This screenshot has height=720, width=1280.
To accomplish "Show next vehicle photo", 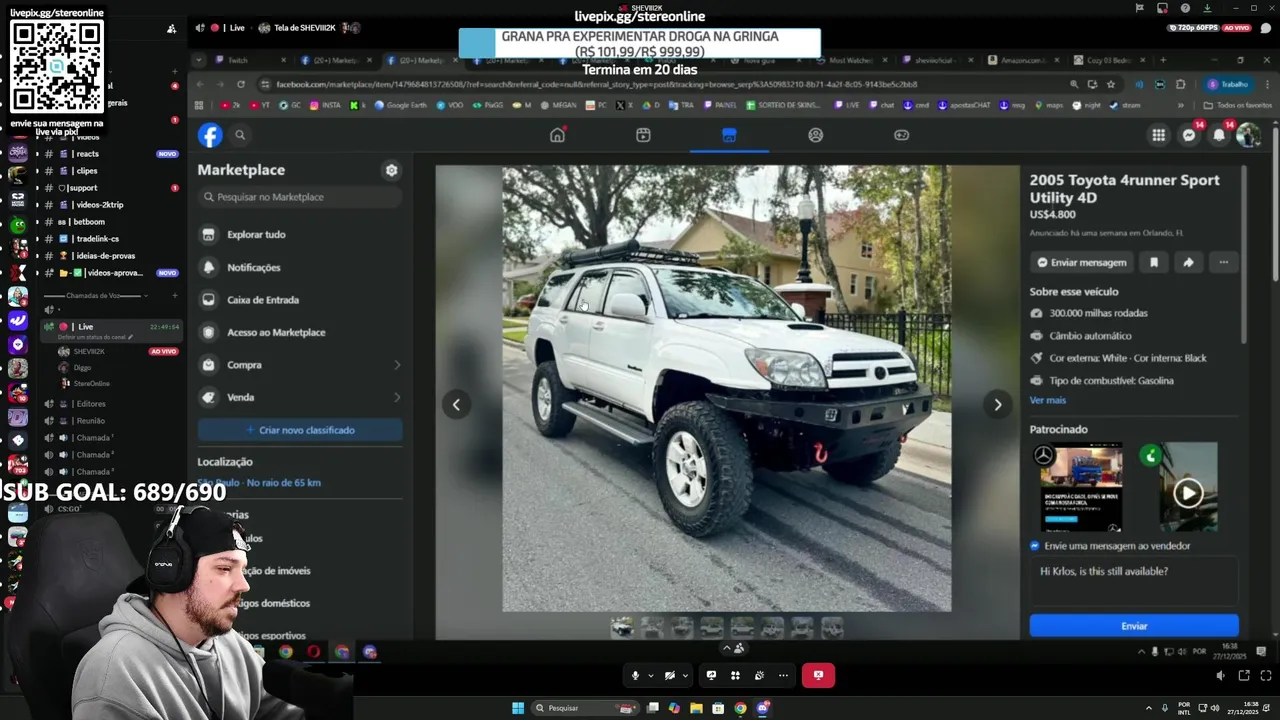I will click(x=997, y=404).
